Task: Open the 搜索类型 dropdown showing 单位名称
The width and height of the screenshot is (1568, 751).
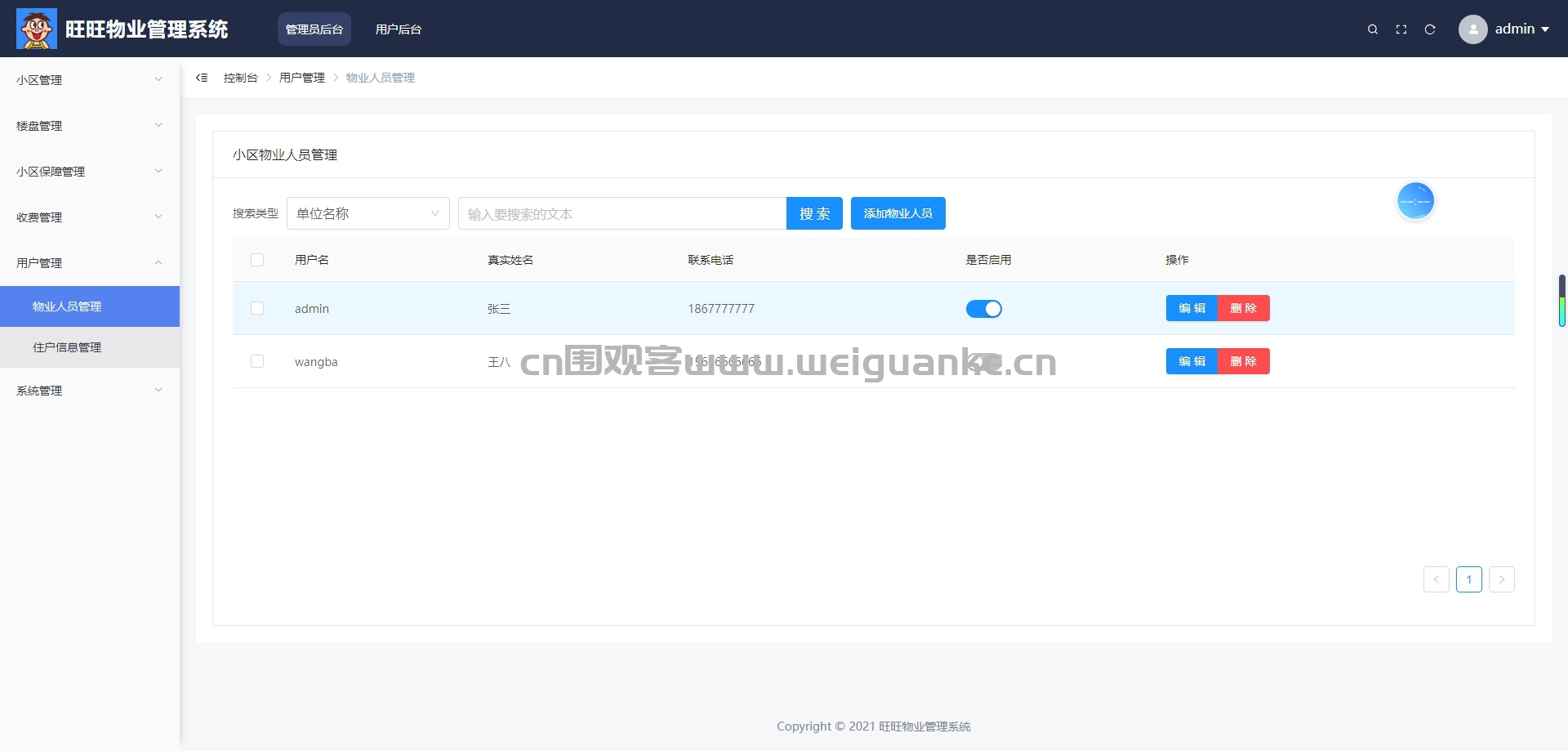Action: pos(367,213)
